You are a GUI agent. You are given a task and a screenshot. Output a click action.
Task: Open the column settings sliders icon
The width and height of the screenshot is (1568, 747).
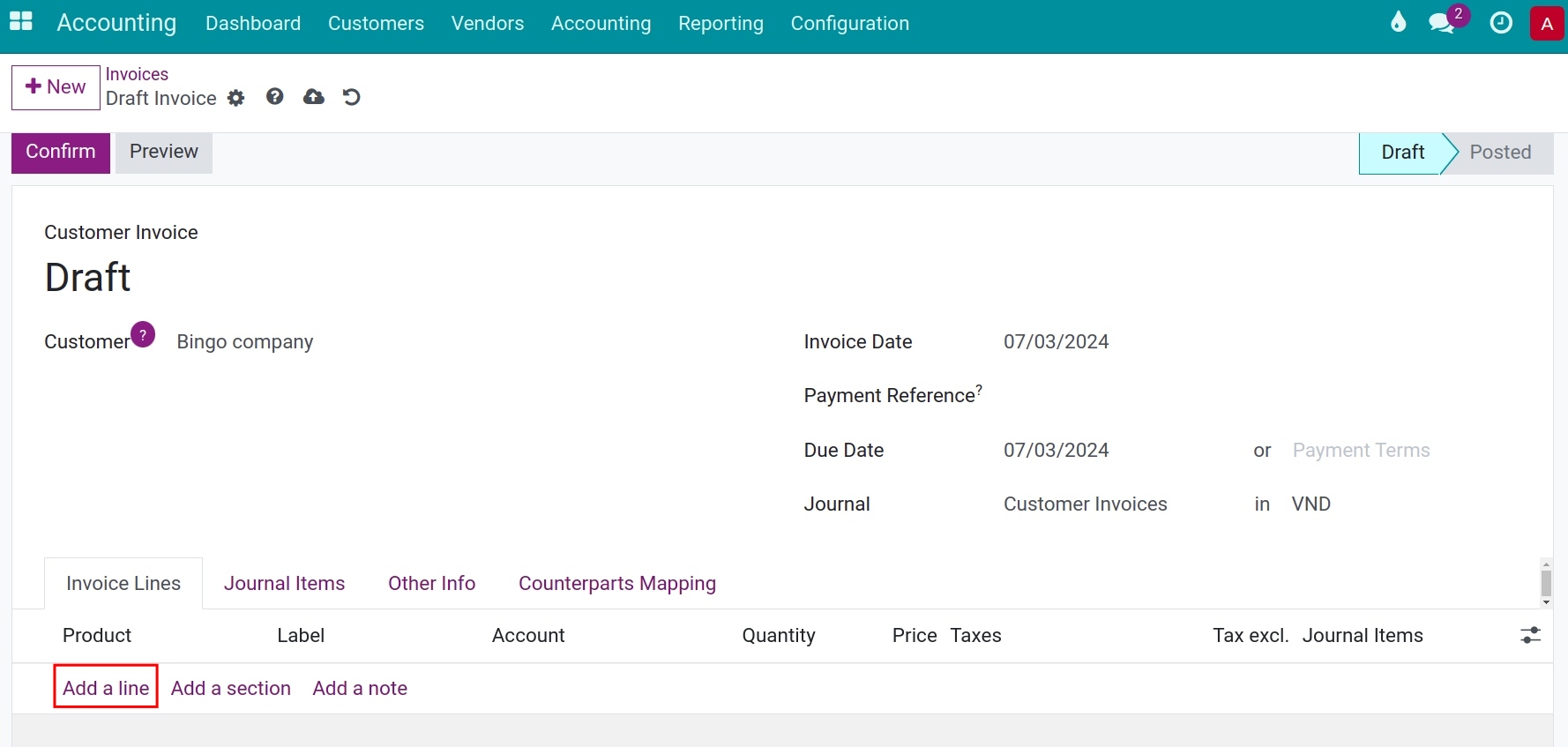[1531, 635]
